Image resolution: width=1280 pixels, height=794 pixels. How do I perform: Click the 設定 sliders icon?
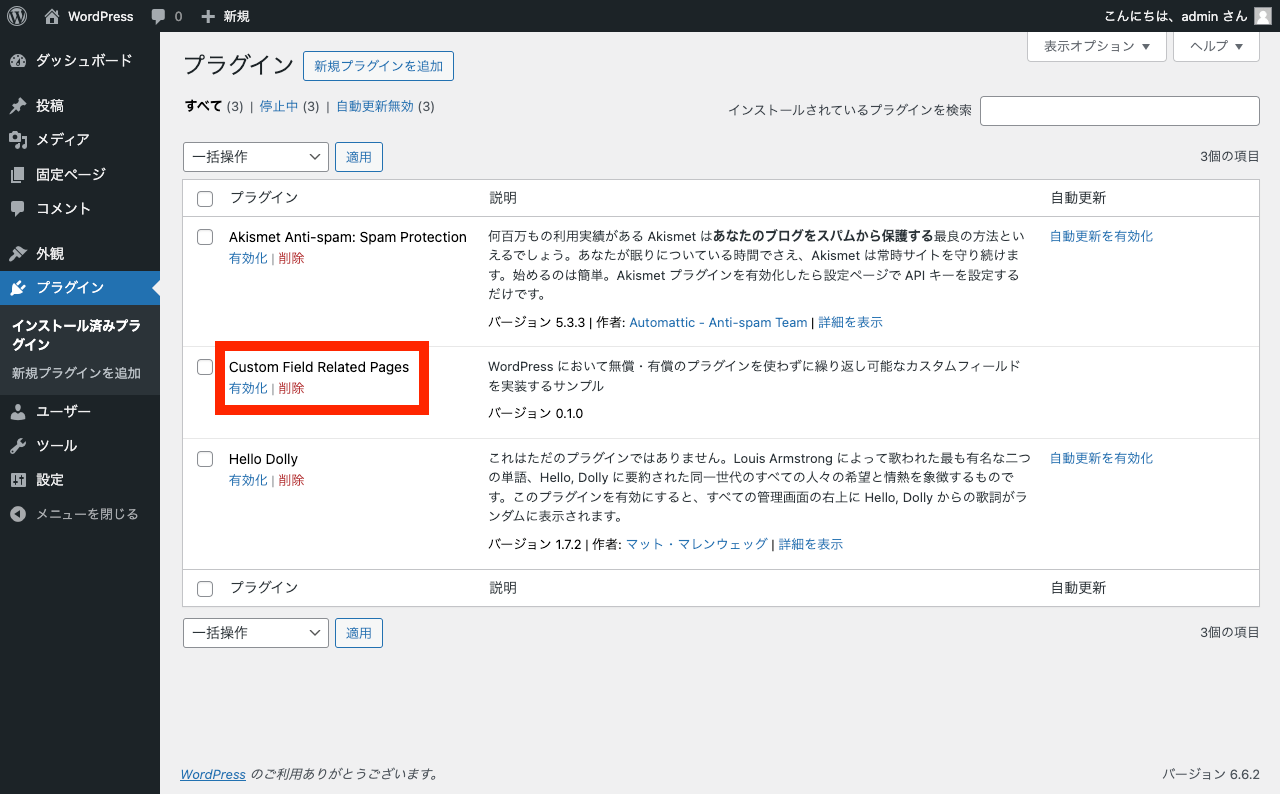click(x=18, y=480)
